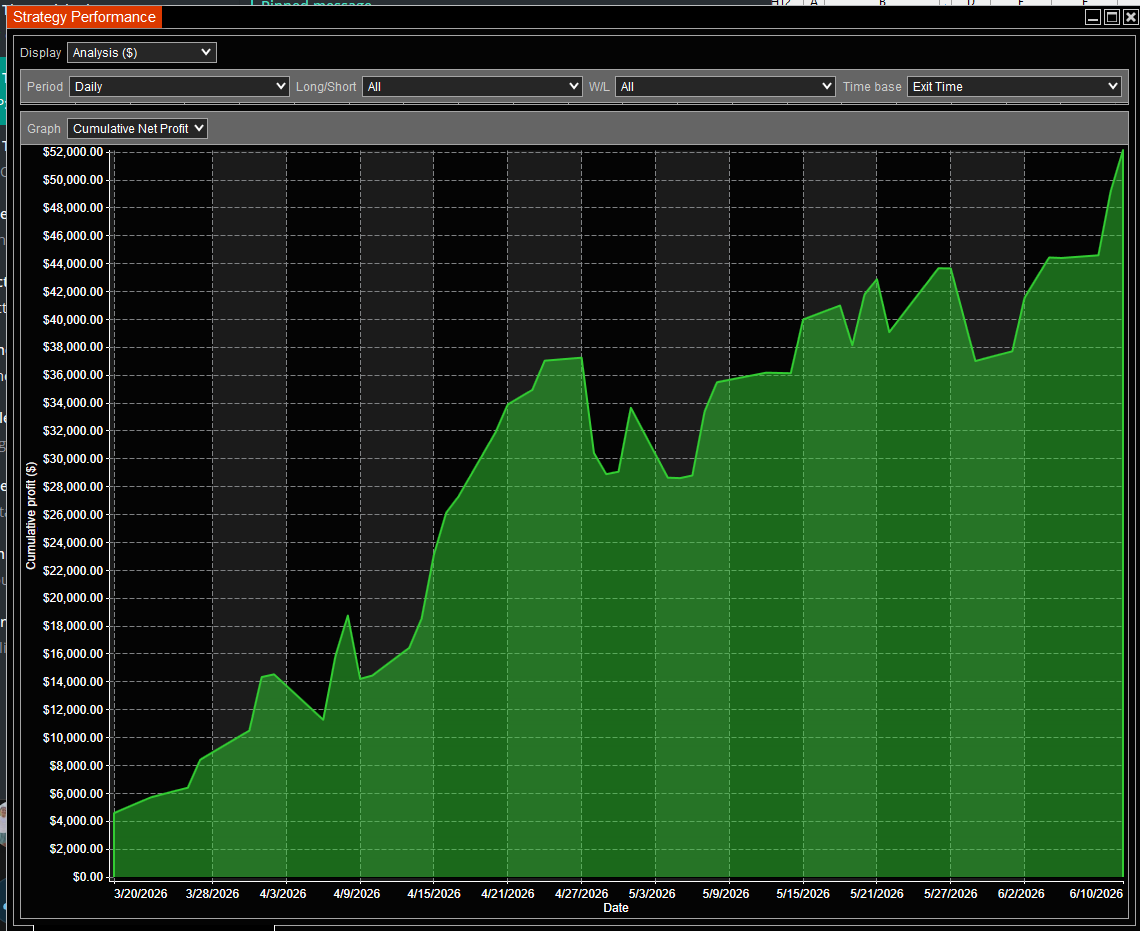Screen dimensions: 1140x931
Task: Click the 5/15/2026 date label
Action: [x=803, y=894]
